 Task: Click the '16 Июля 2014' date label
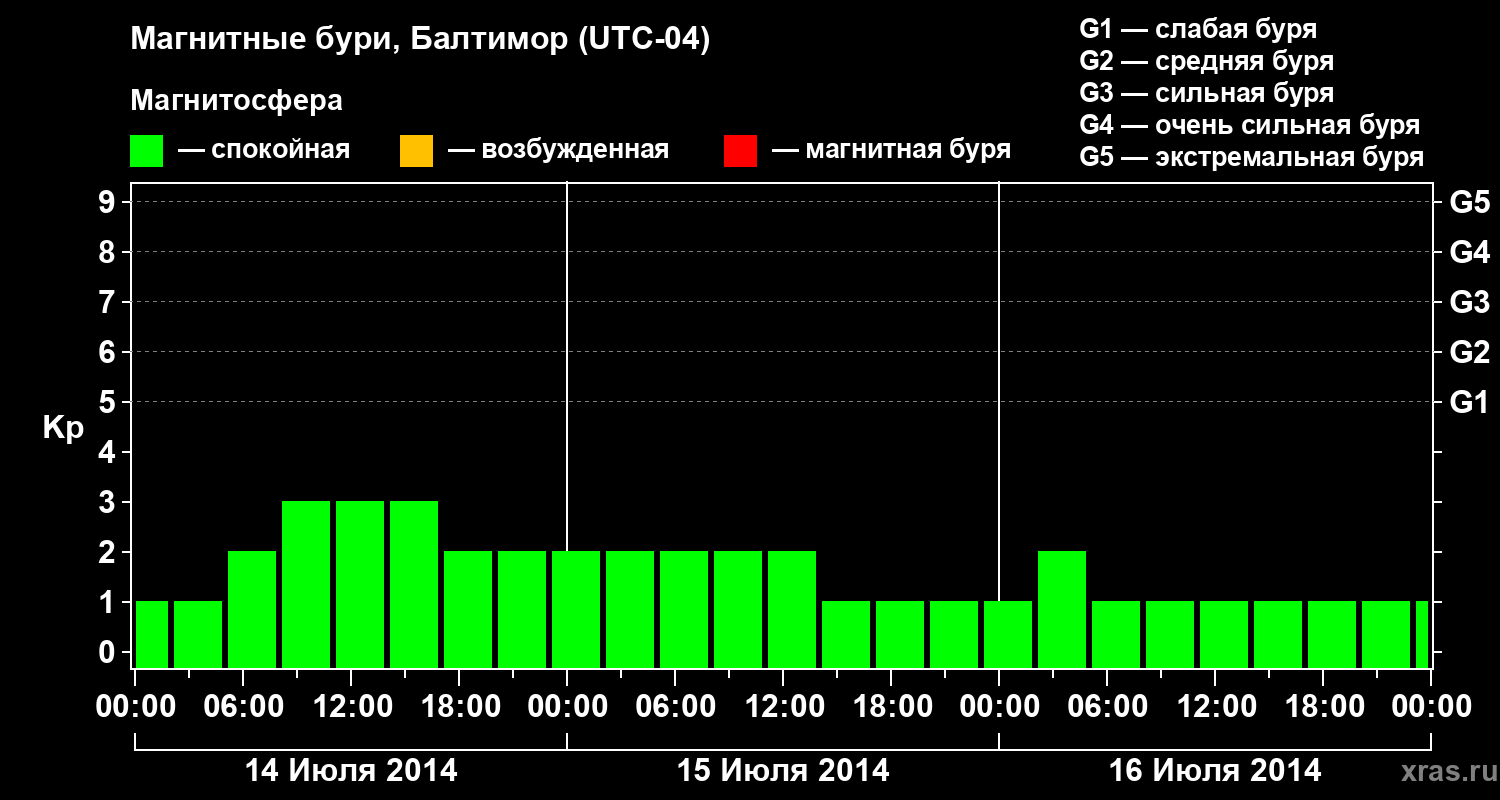pyautogui.click(x=1215, y=771)
